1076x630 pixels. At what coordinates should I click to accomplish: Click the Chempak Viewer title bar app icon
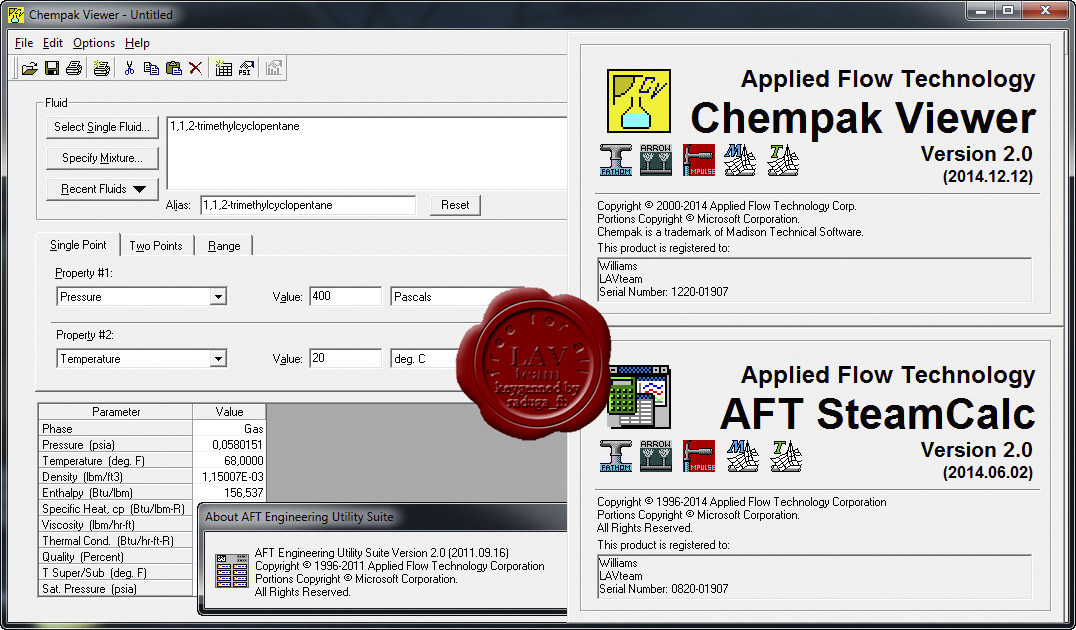[x=16, y=14]
